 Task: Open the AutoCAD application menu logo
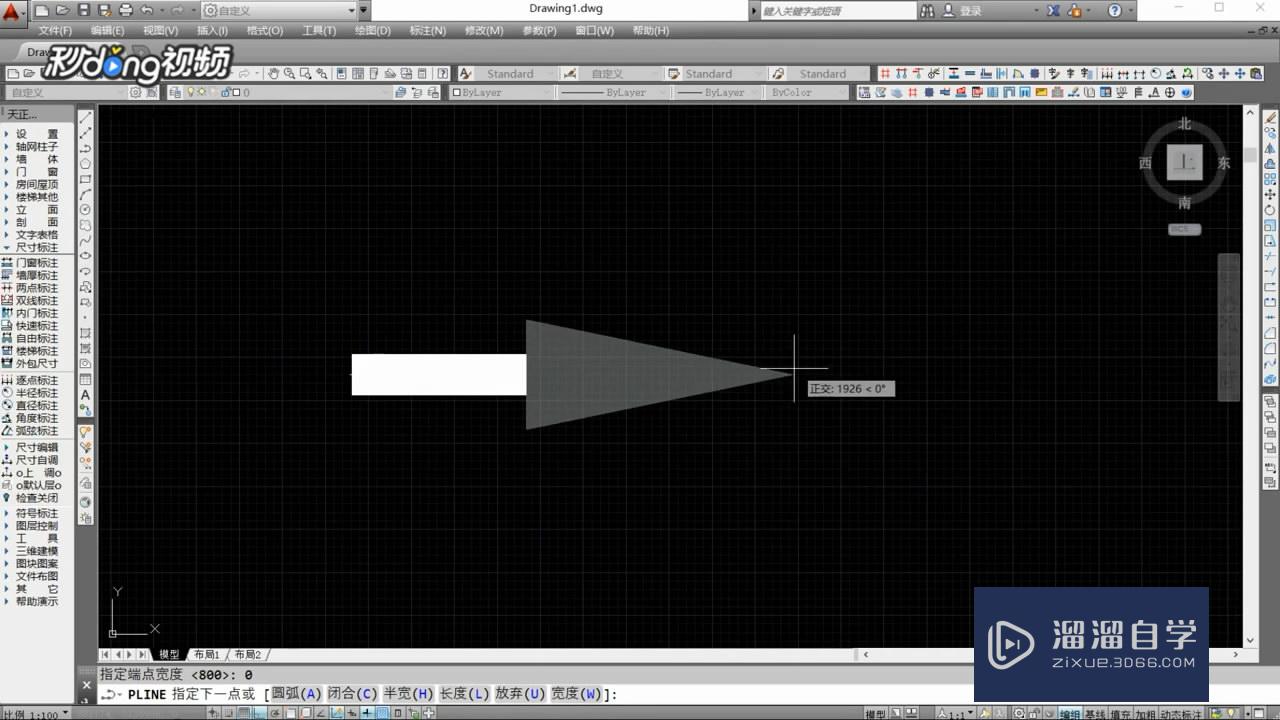point(13,14)
